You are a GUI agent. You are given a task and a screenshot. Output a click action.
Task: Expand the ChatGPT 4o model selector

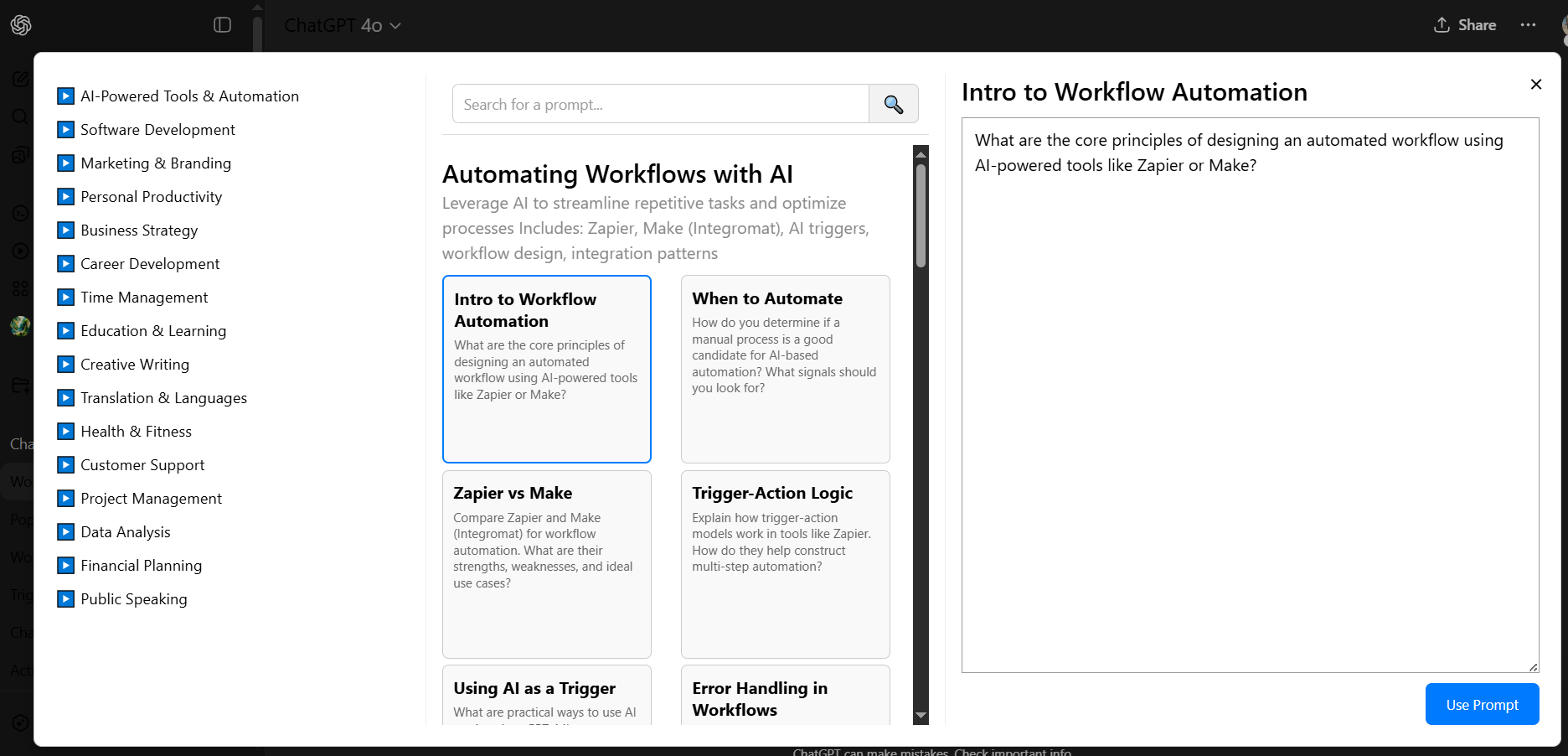tap(341, 25)
